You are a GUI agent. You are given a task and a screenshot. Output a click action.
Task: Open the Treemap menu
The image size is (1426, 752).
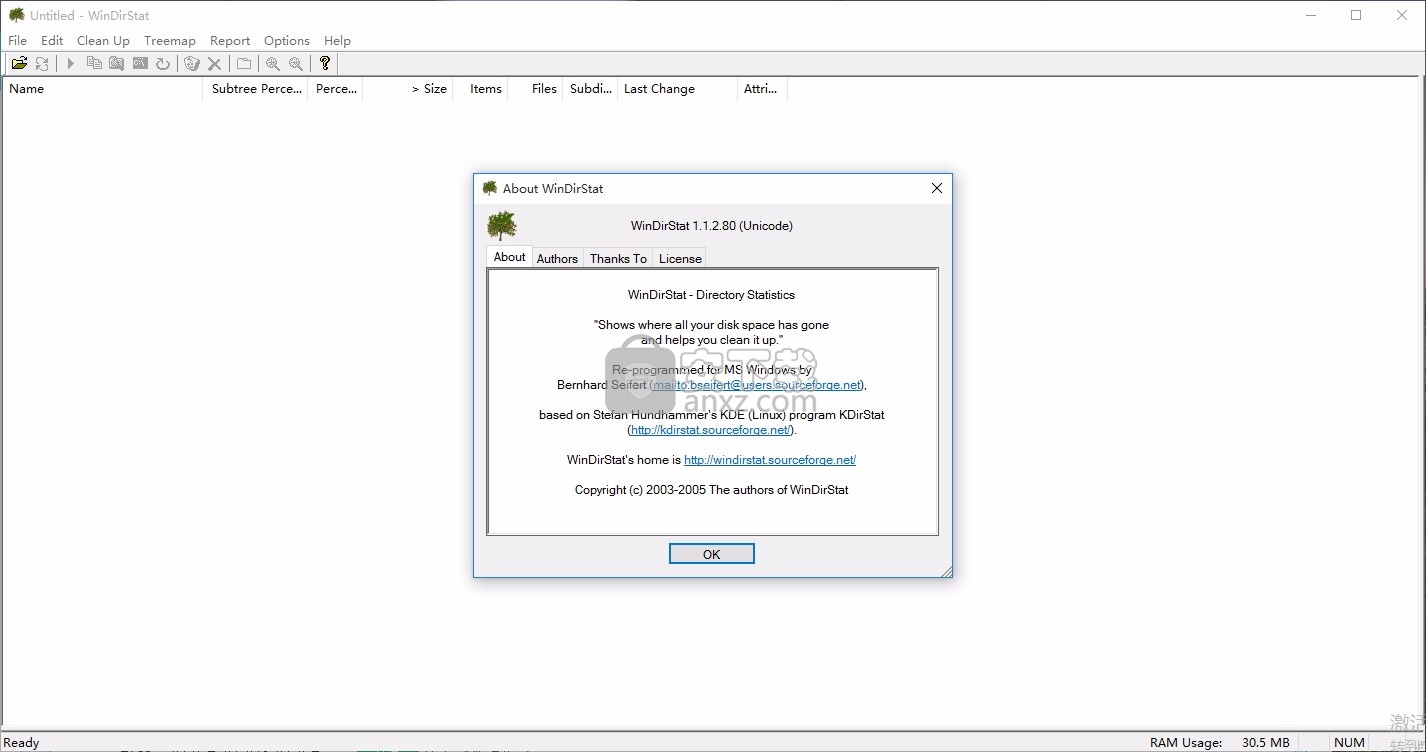170,41
